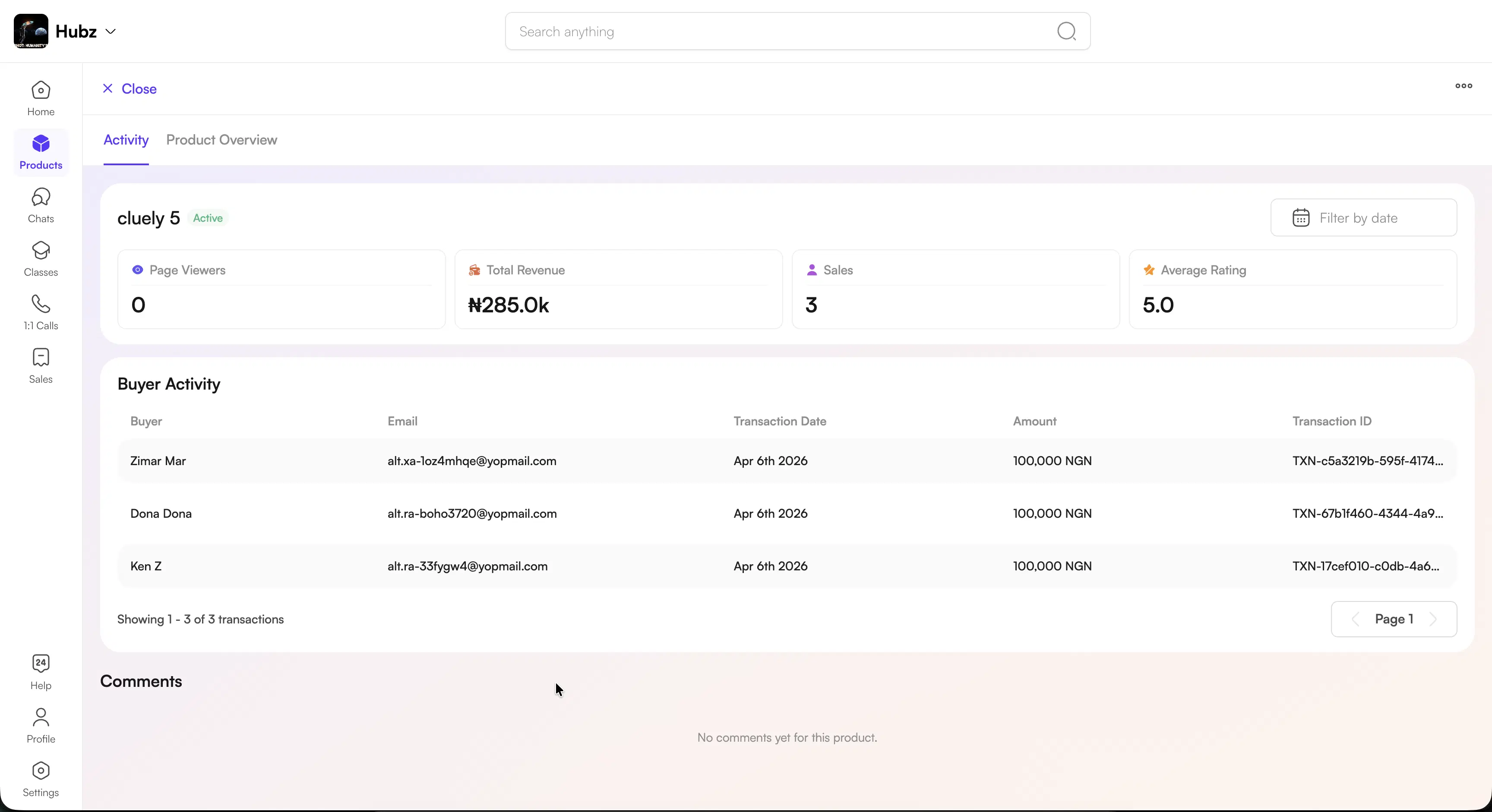Screen dimensions: 1492x812
Task: Go to previous page arrow
Action: [1355, 619]
